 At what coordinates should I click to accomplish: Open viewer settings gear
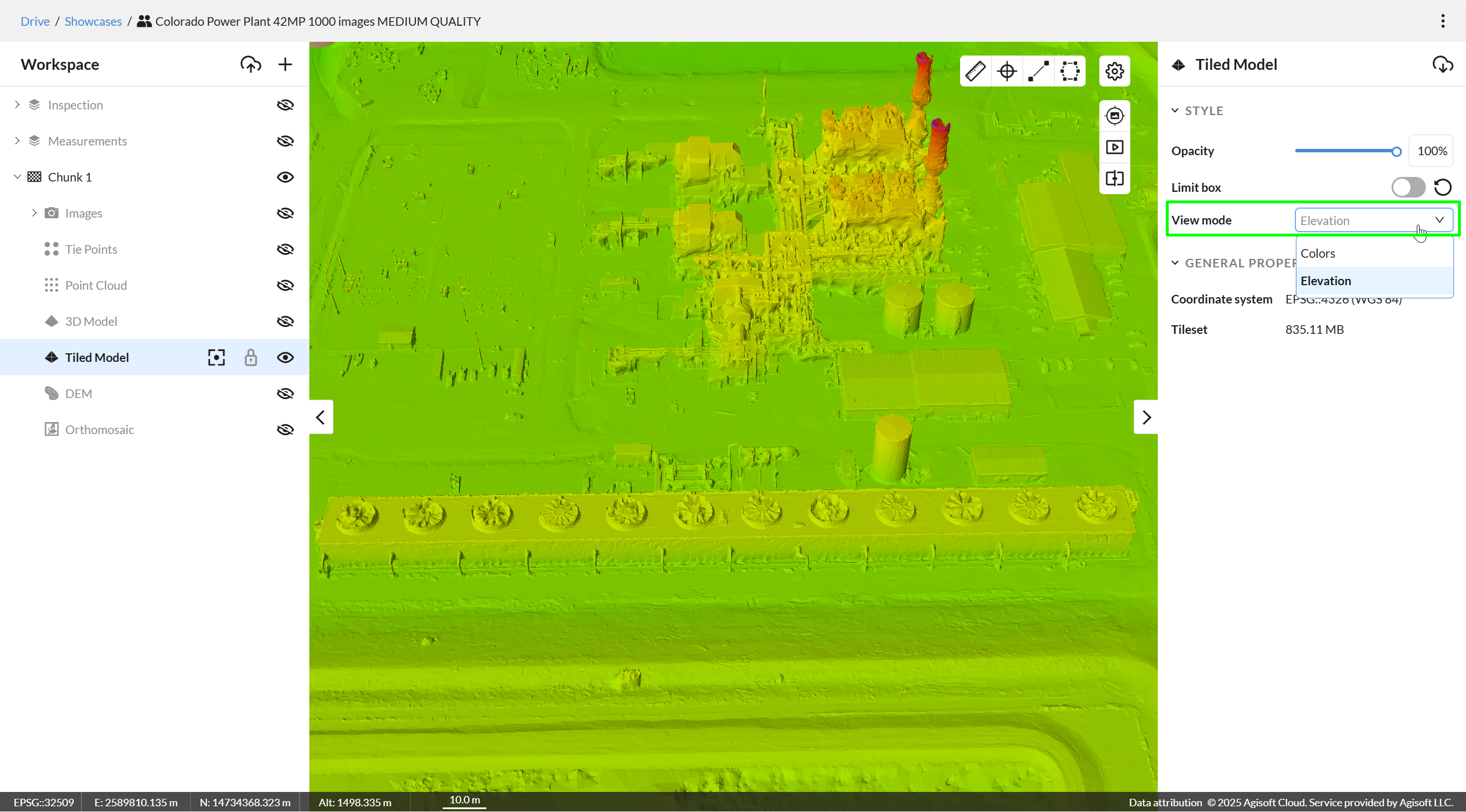click(1114, 71)
